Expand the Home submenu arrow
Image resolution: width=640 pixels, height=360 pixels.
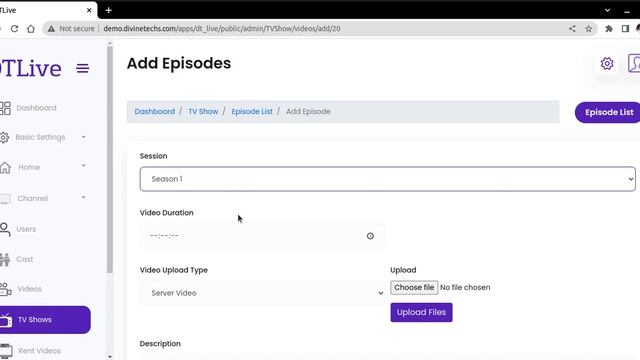(84, 166)
